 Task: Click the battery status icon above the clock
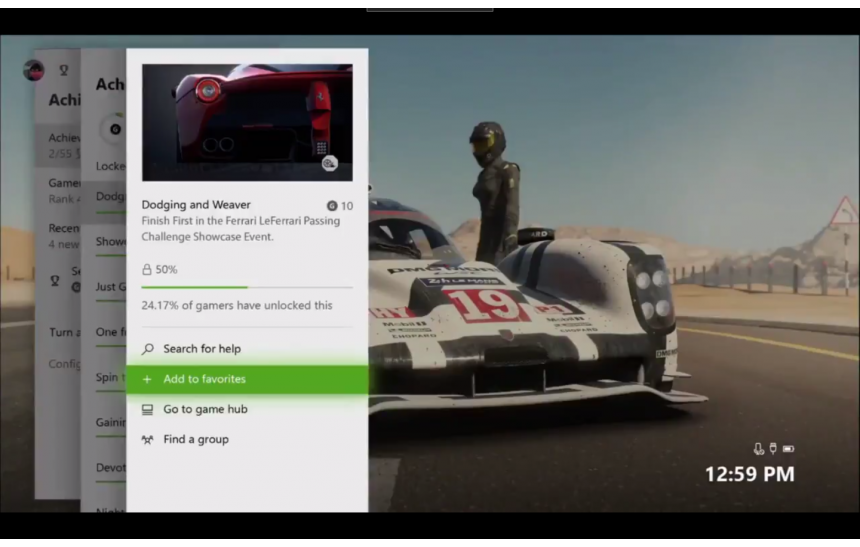(788, 449)
